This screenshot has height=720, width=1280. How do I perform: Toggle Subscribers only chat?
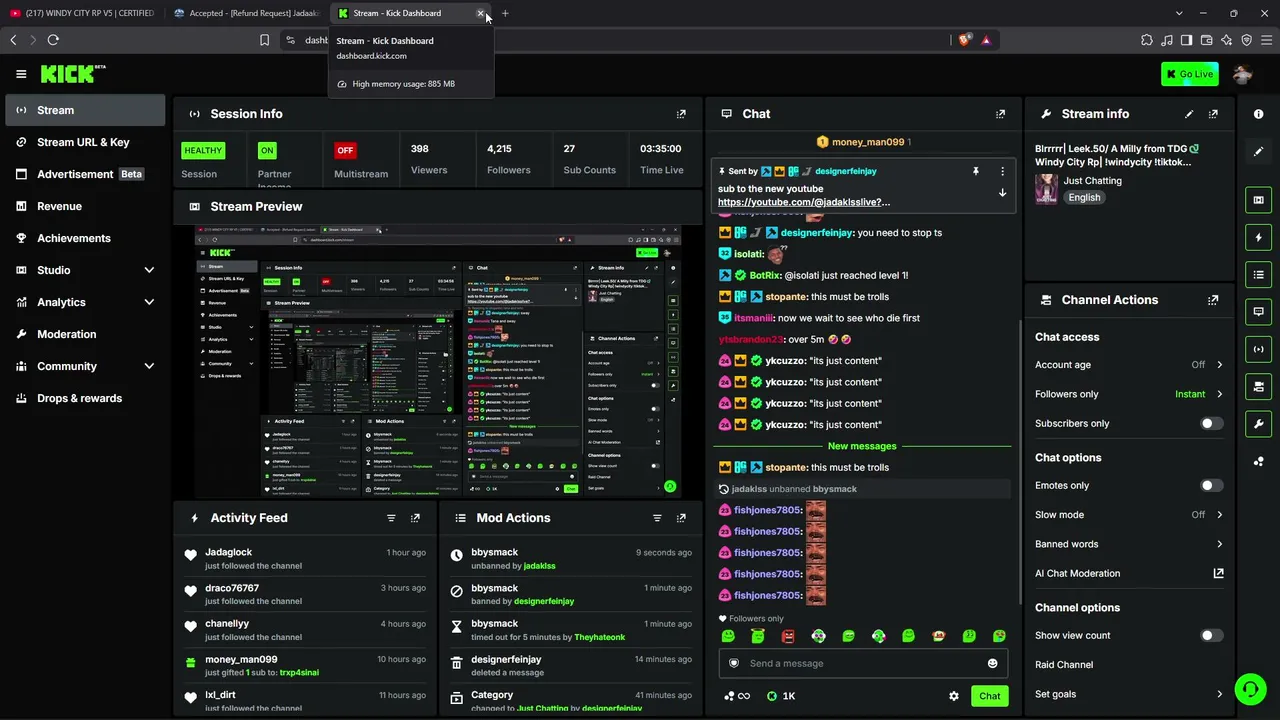coord(1211,423)
